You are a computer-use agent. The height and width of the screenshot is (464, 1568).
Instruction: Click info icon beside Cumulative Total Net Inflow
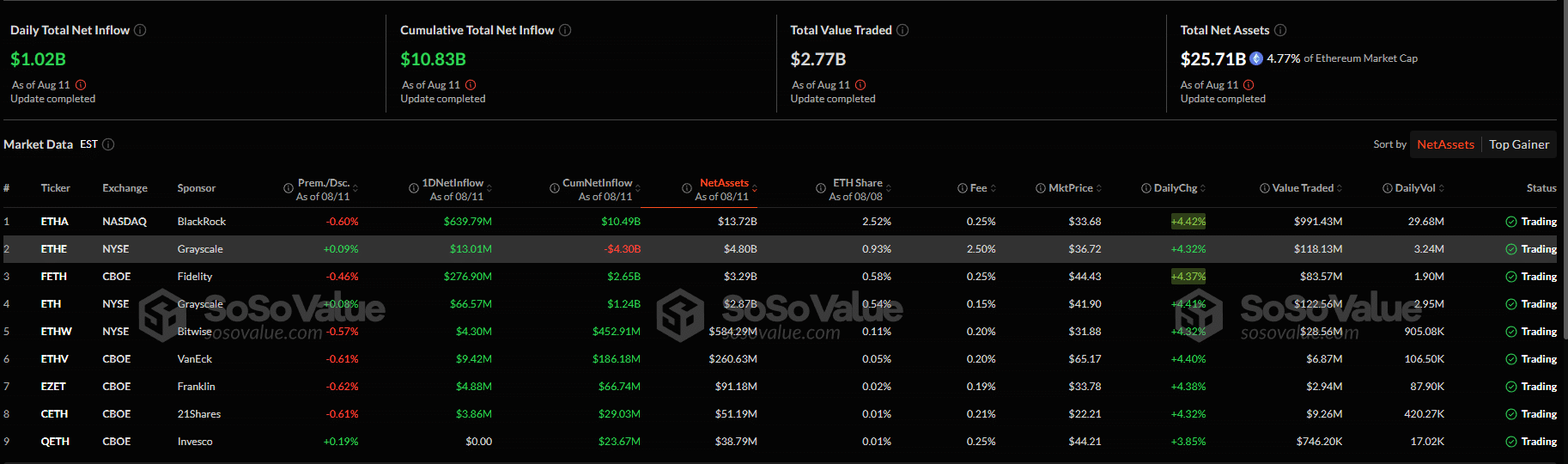pos(565,30)
